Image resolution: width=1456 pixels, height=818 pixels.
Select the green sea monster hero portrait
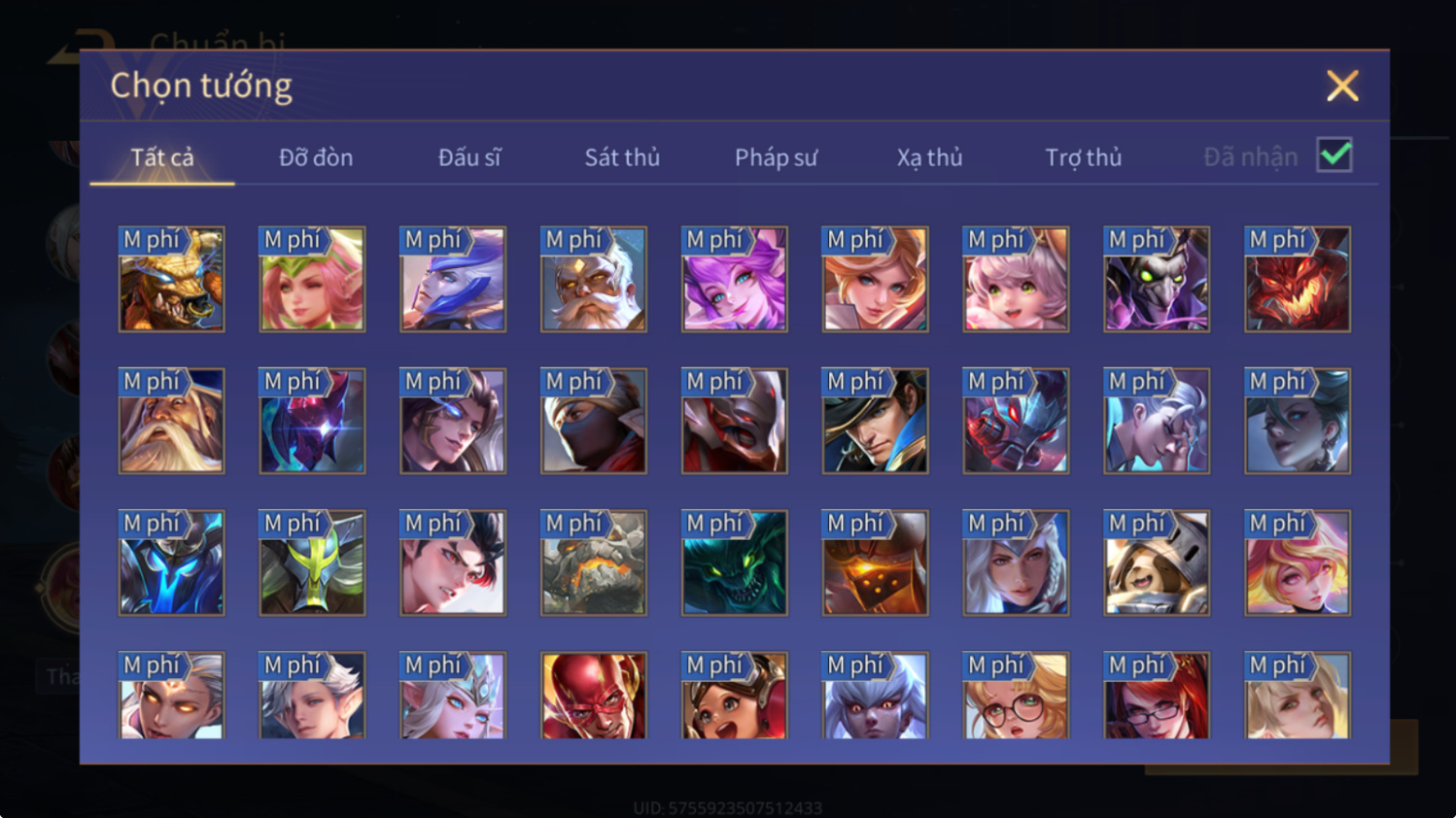pyautogui.click(x=735, y=562)
